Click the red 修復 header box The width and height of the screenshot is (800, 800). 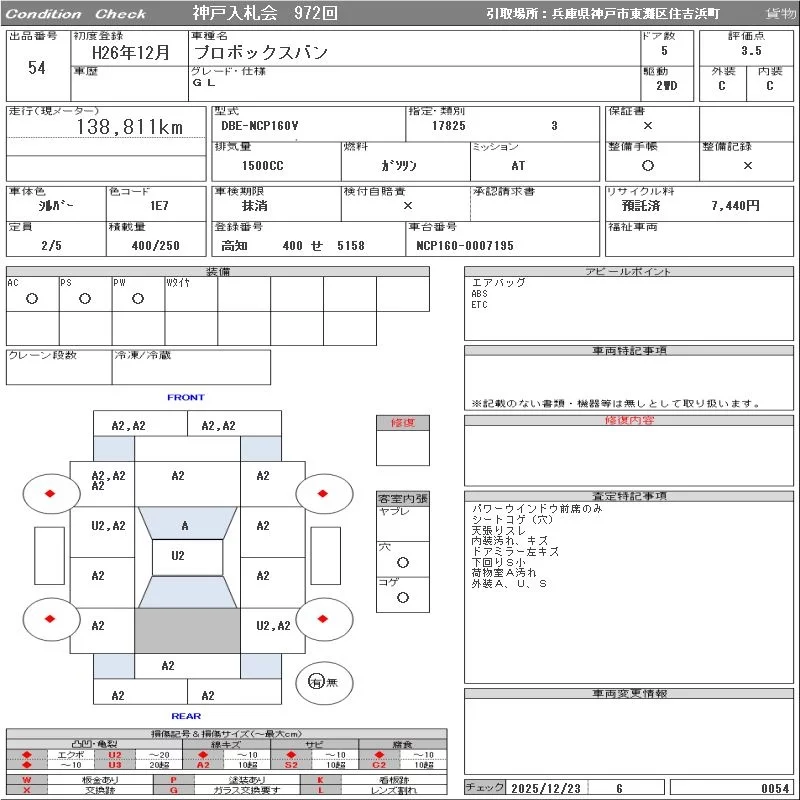pyautogui.click(x=402, y=423)
